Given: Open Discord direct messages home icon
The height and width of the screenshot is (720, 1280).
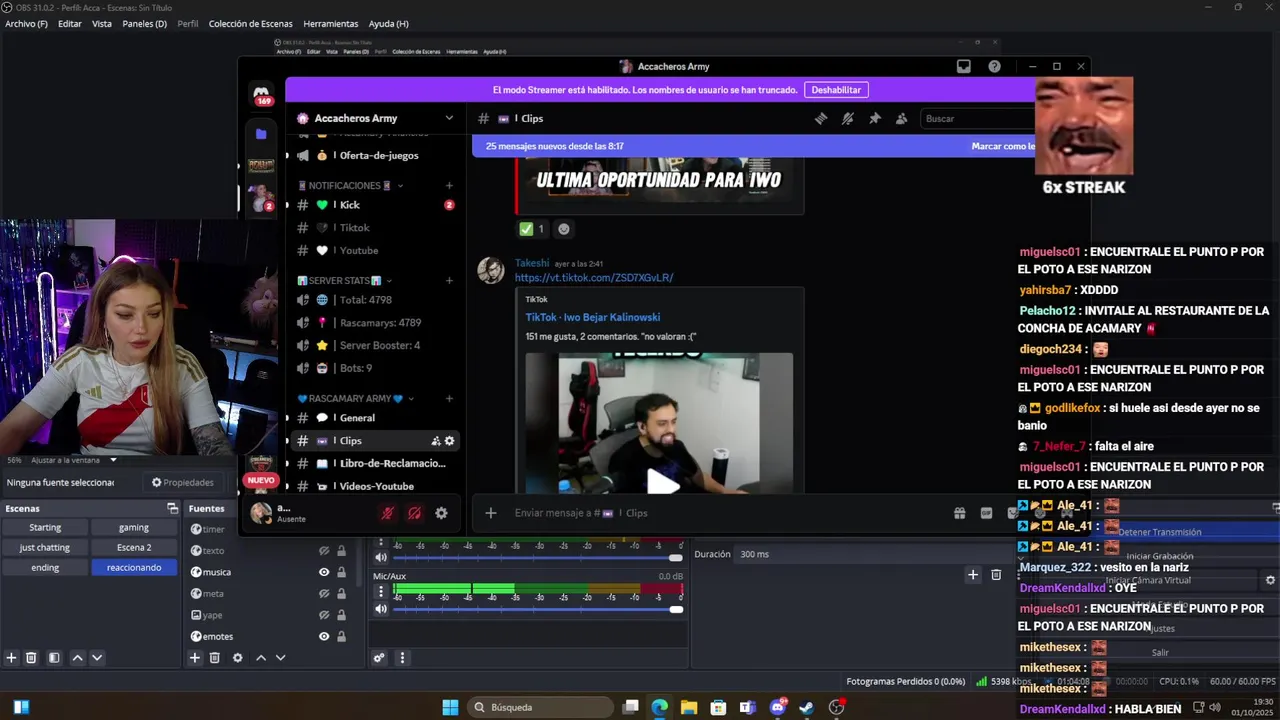Looking at the screenshot, I should [x=261, y=93].
